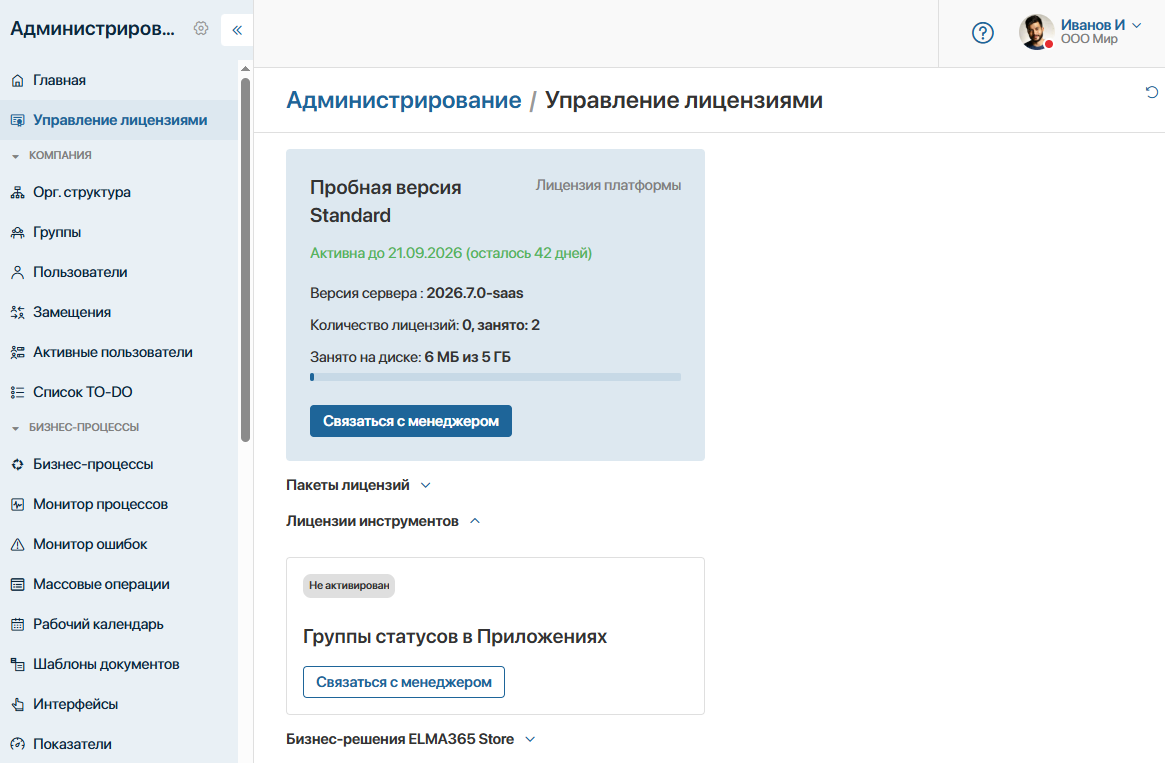Click the Главная home icon
The image size is (1165, 763).
(18, 80)
